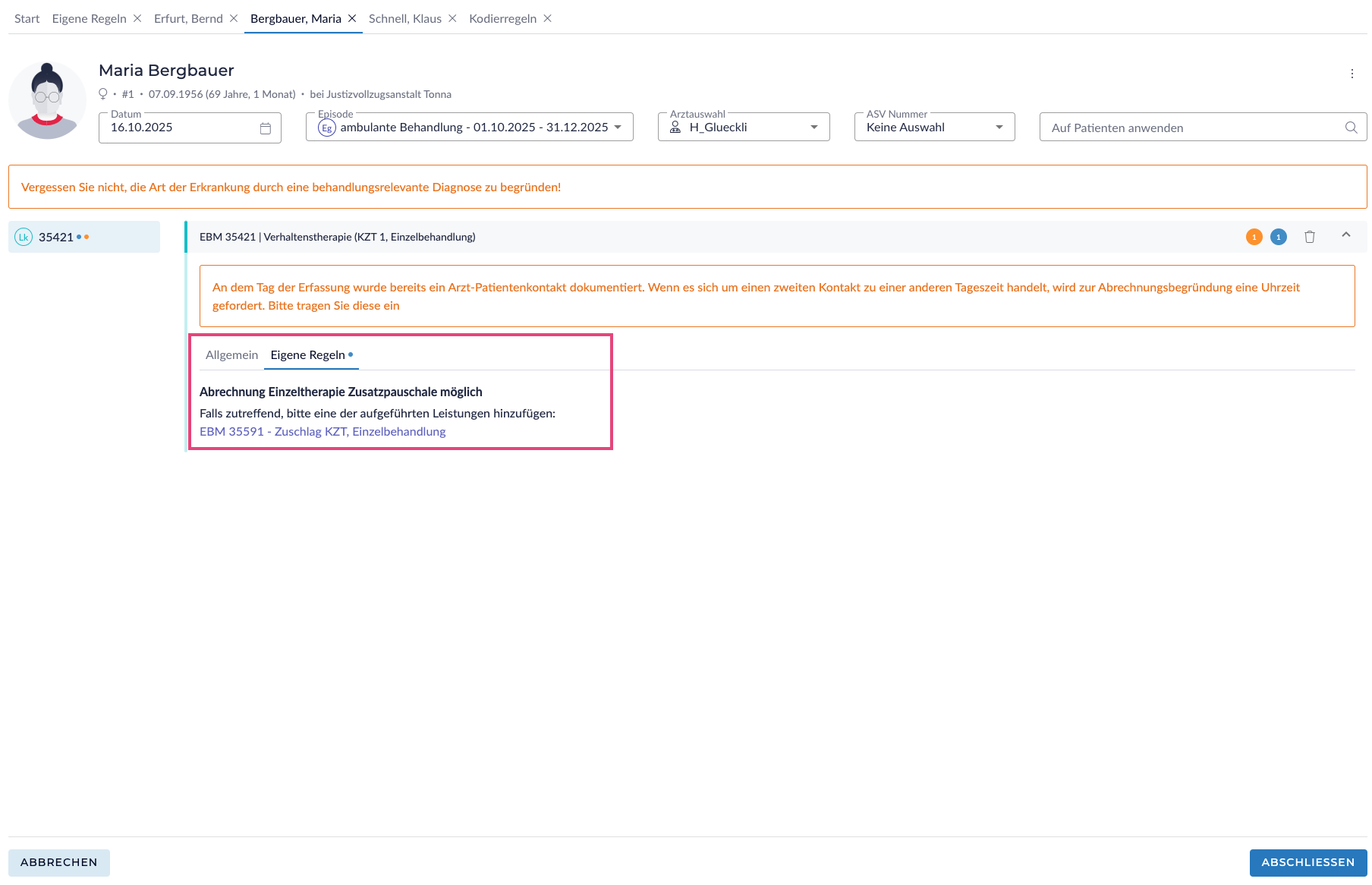Open the calendar picker in Datum field
1372x885 pixels.
[266, 128]
